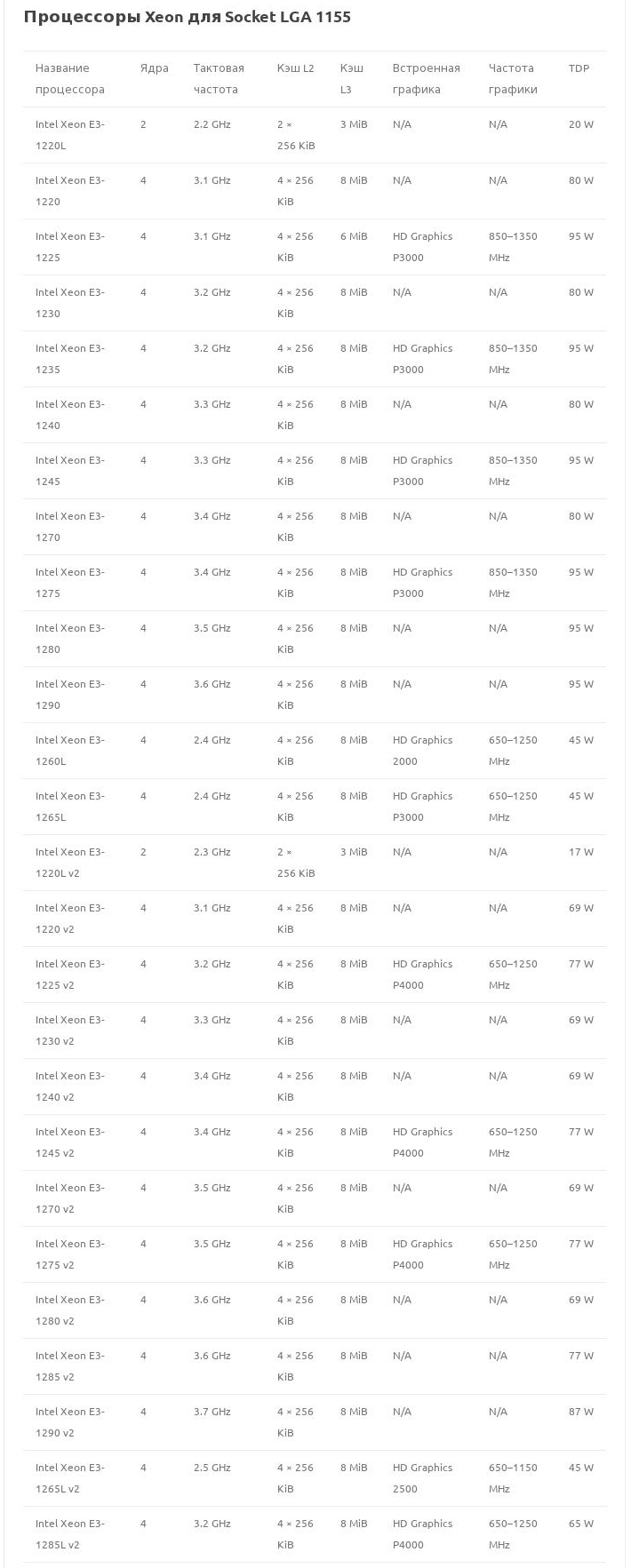Click the "650–1150 MHz" graphics frequency cell
The image size is (631, 1568).
click(x=513, y=1478)
